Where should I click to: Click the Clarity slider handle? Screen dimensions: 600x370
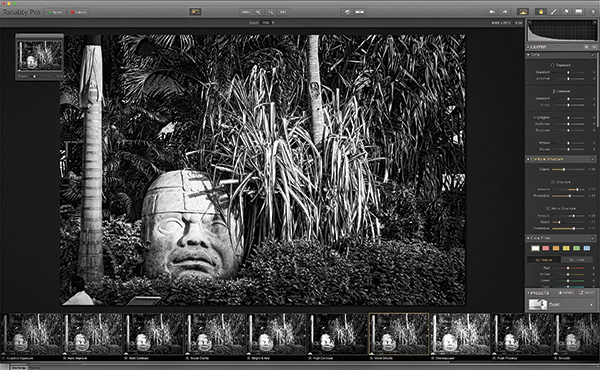coord(564,169)
